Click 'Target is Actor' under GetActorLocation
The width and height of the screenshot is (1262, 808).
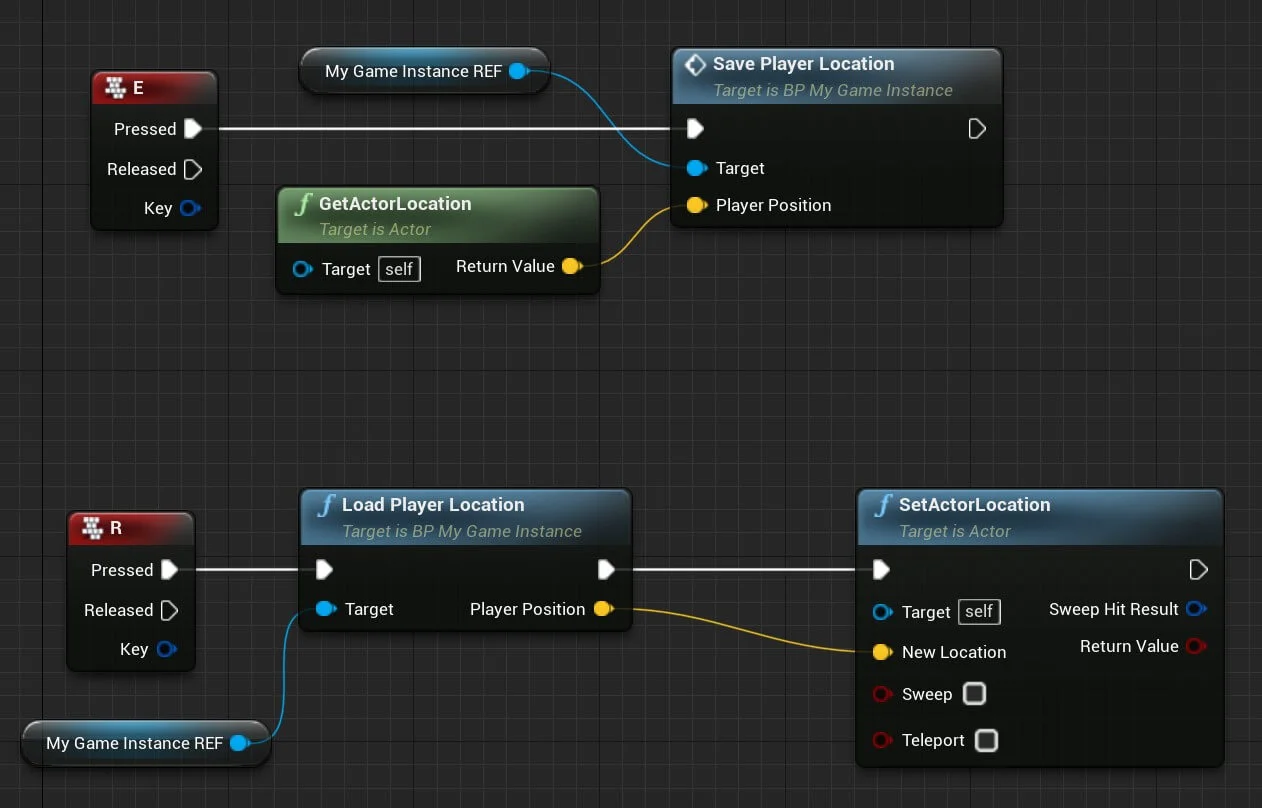[x=375, y=229]
